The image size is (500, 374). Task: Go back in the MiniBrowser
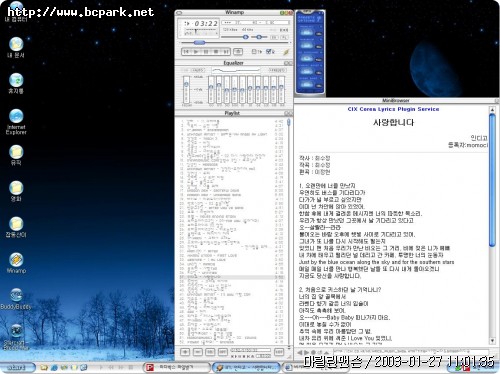(300, 352)
